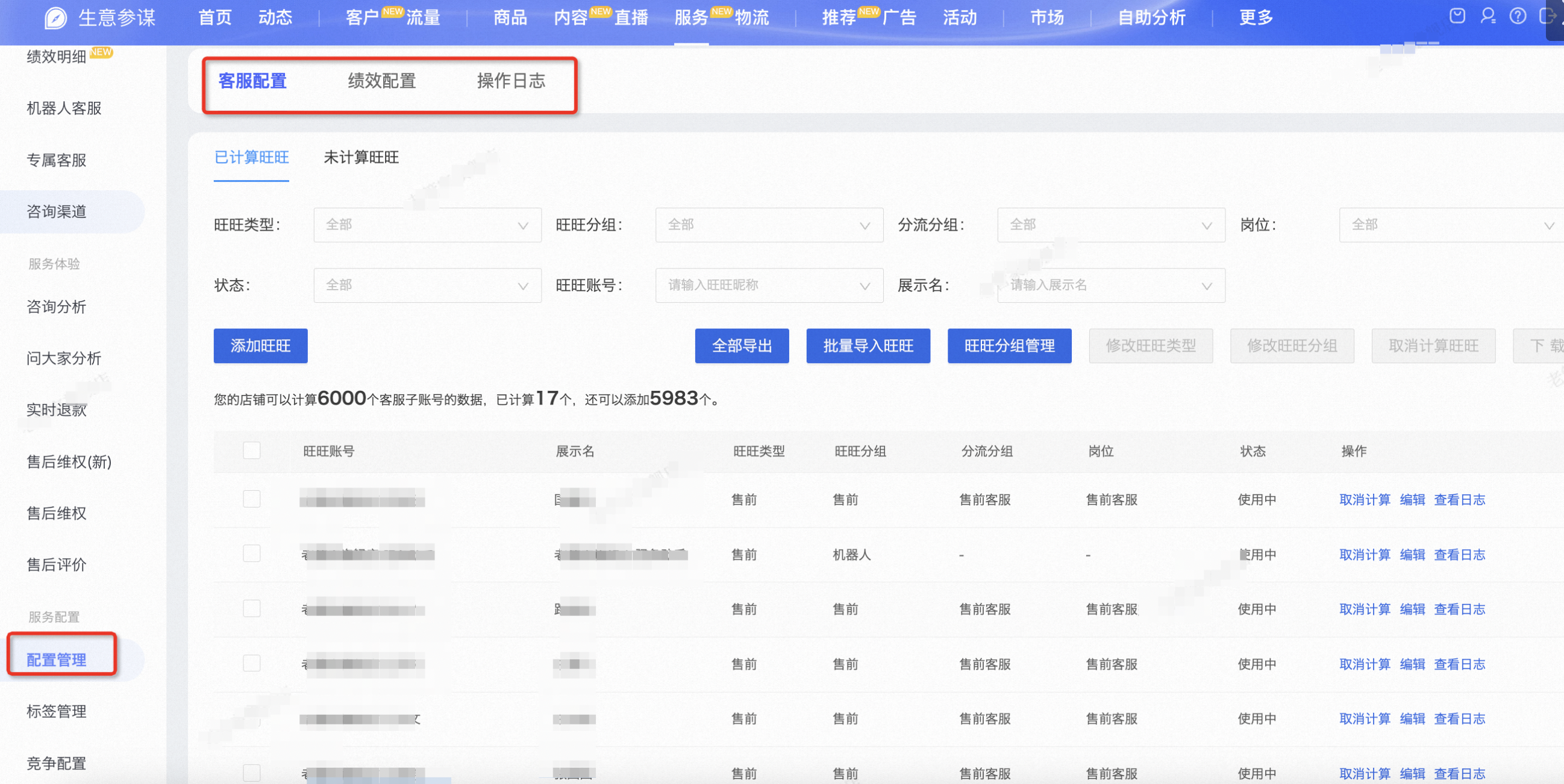Open 广告 in top navigation
This screenshot has width=1564, height=784.
899,17
